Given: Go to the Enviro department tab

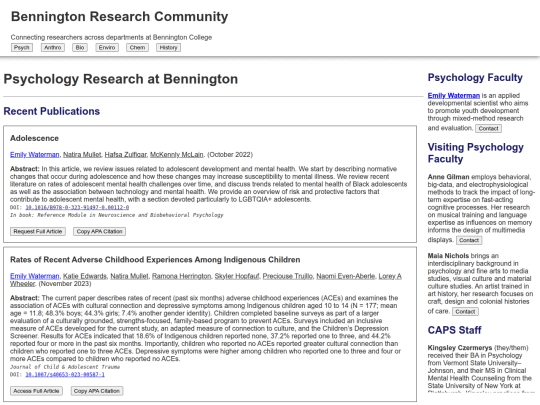Looking at the screenshot, I should coord(107,48).
